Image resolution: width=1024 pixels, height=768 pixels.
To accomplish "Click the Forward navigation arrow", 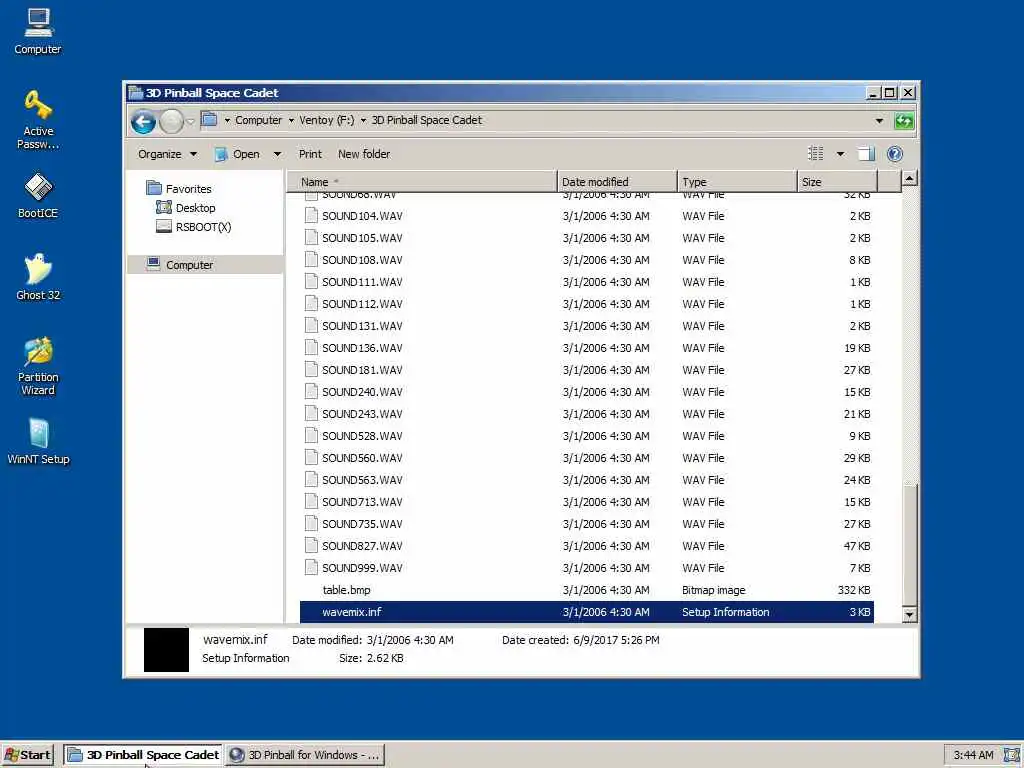I will pyautogui.click(x=171, y=121).
